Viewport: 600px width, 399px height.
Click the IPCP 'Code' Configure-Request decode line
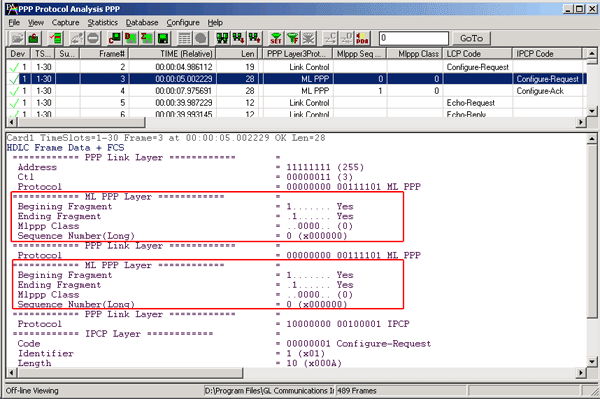(x=224, y=344)
